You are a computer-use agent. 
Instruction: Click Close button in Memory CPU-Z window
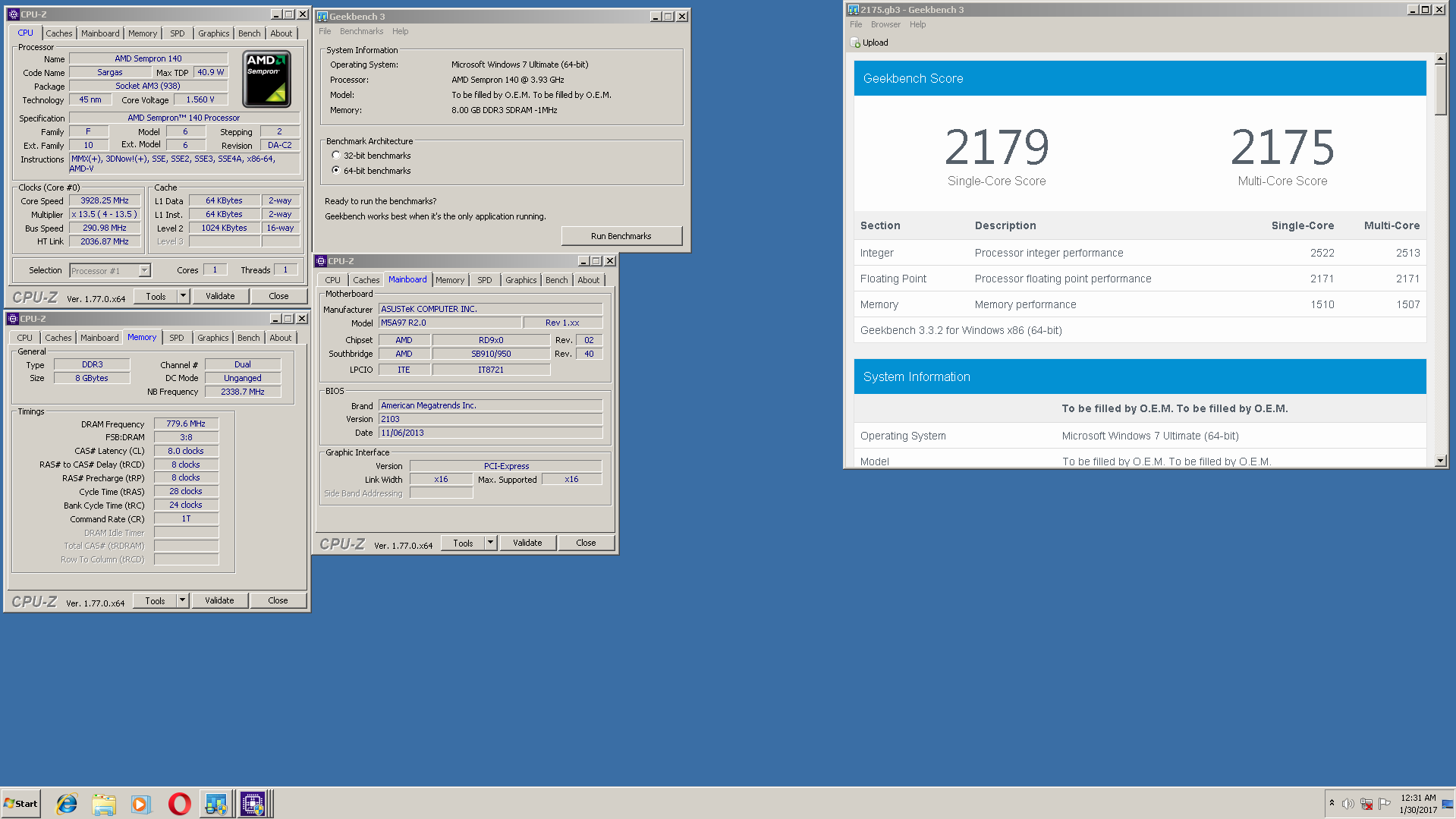coord(278,600)
